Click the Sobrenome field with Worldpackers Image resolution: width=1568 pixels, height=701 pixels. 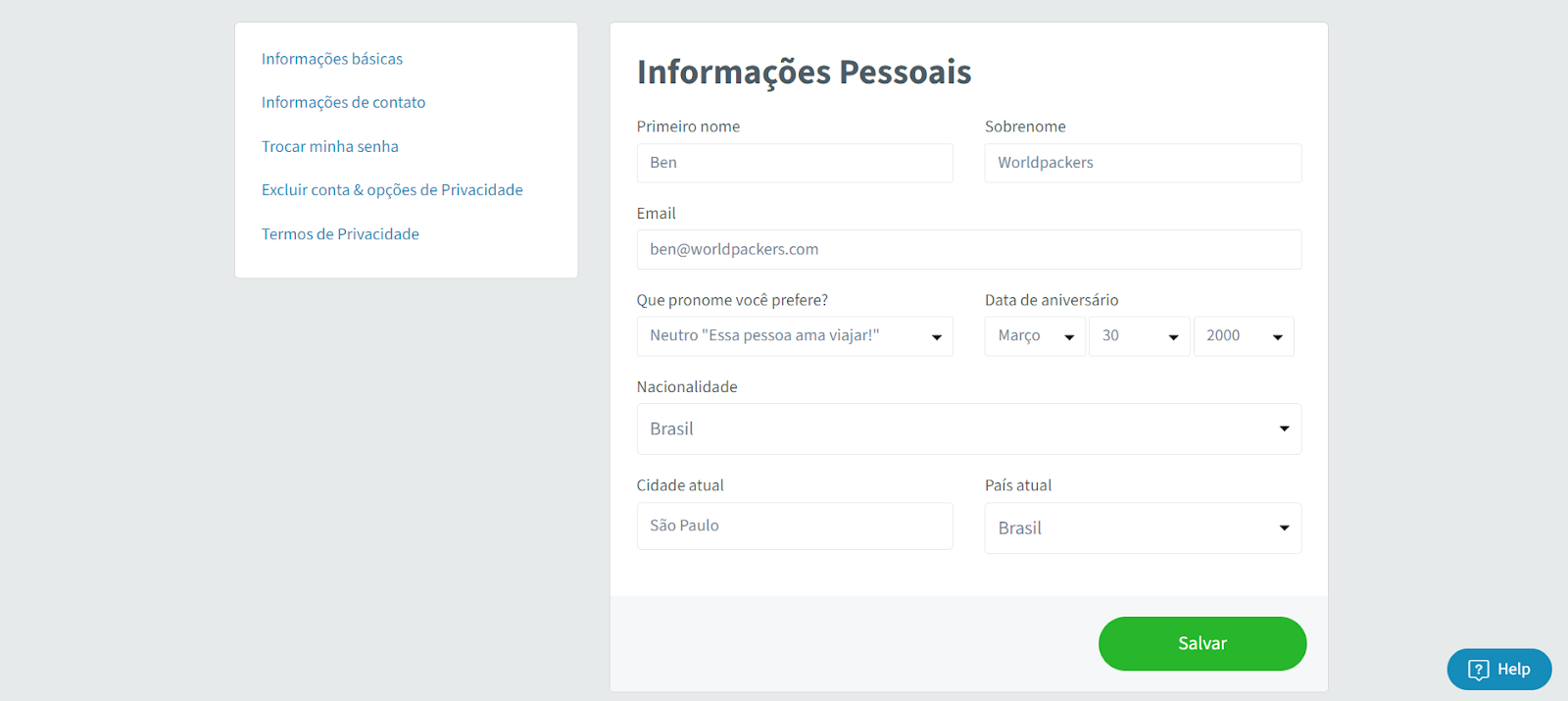click(1143, 163)
